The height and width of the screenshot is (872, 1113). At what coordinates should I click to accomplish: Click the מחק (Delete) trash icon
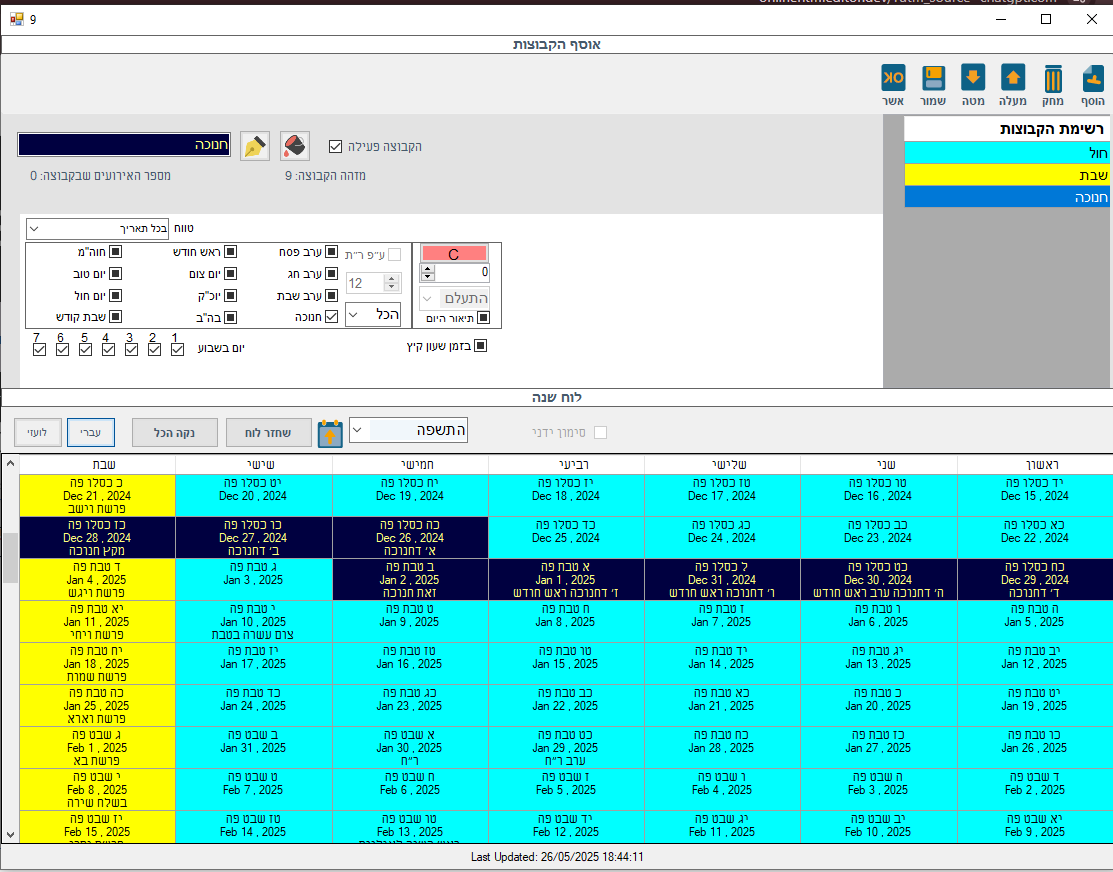(1053, 79)
